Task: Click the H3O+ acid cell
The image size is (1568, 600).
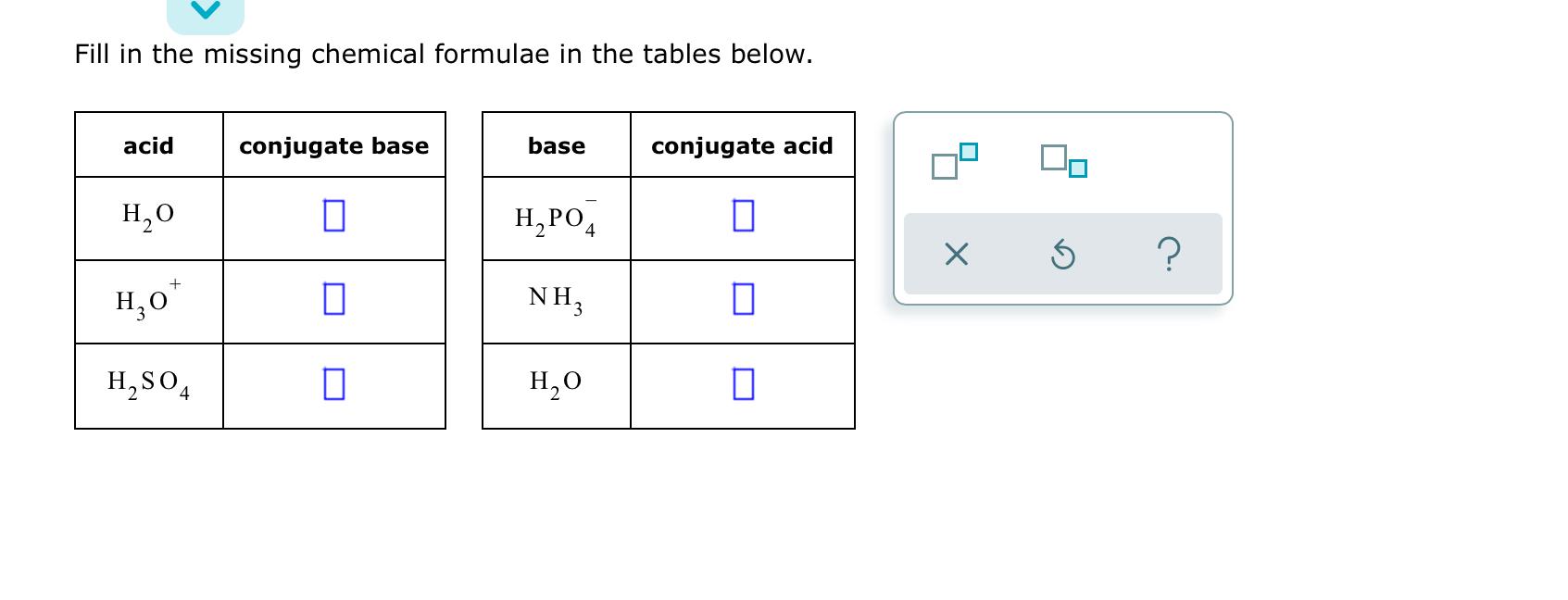Action: pyautogui.click(x=149, y=302)
